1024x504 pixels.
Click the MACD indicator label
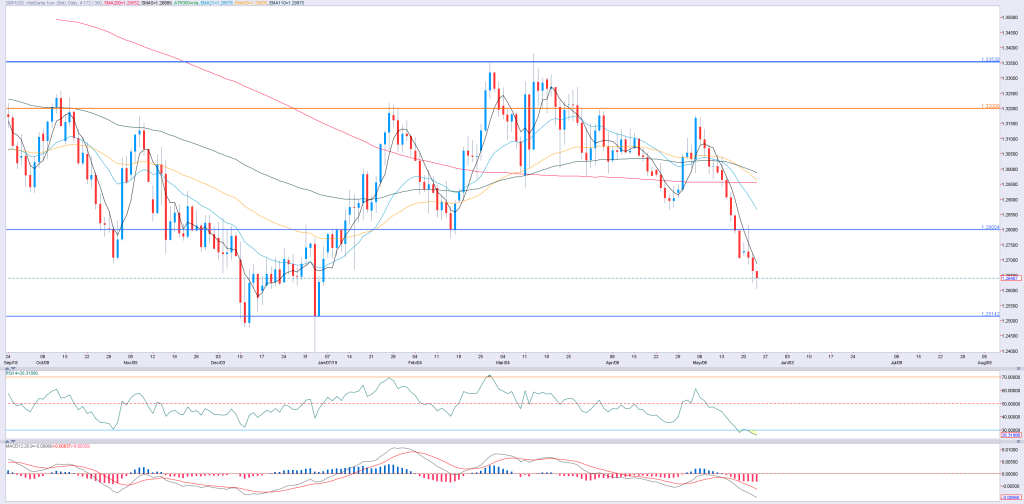pyautogui.click(x=48, y=446)
